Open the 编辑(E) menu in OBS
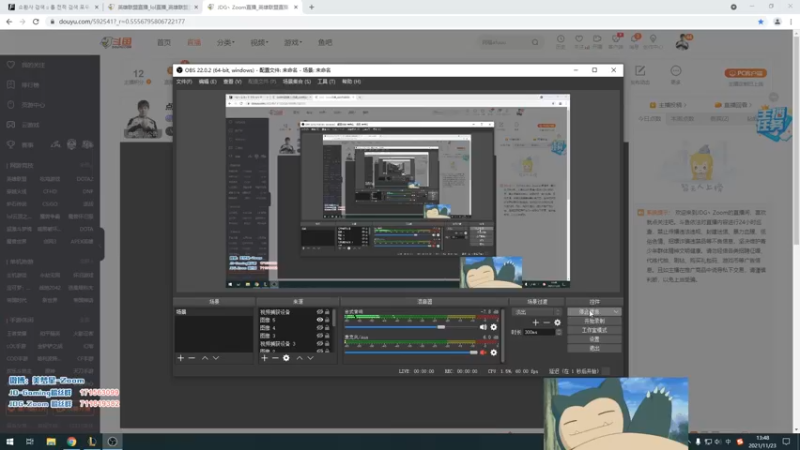This screenshot has height=450, width=800. coord(207,82)
